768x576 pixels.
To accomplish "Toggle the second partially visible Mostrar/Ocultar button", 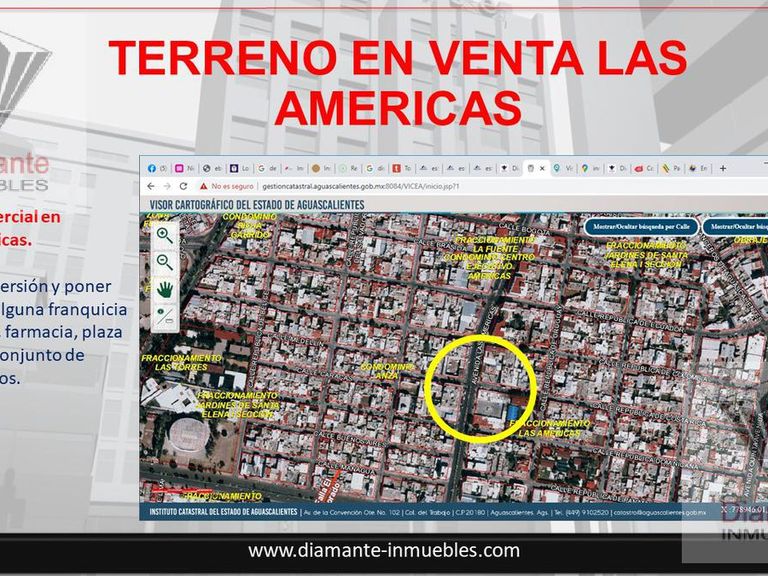I will [734, 227].
